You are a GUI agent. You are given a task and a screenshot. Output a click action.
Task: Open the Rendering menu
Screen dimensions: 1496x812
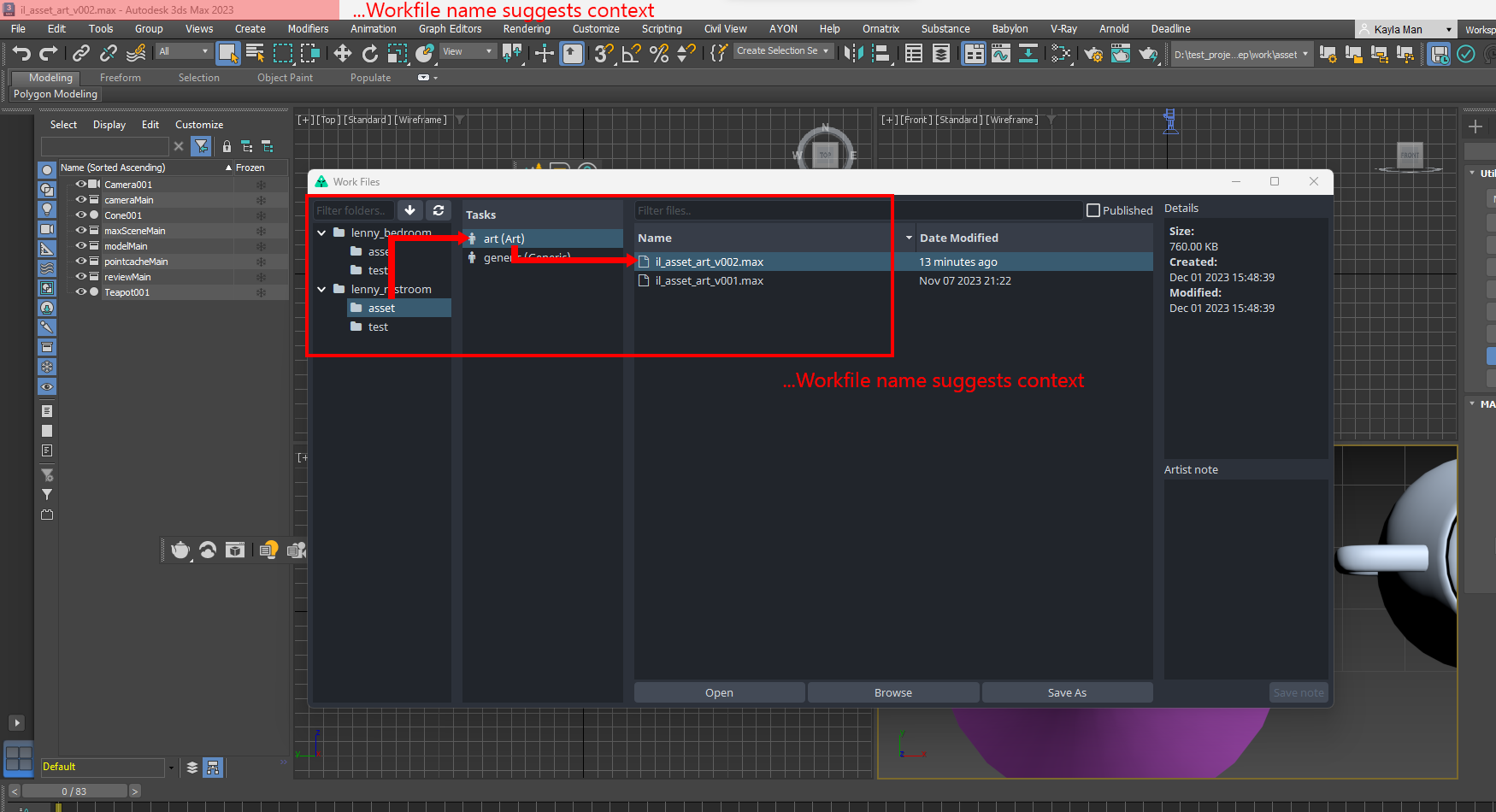click(x=527, y=29)
